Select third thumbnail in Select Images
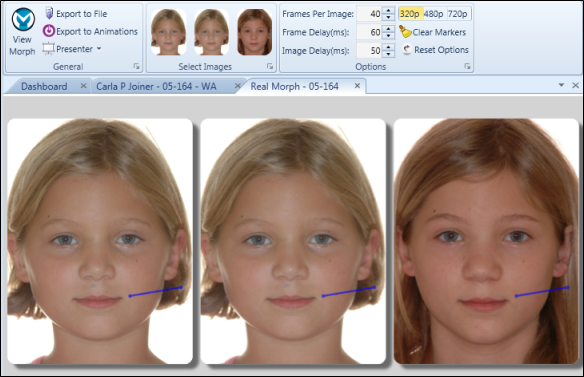Screen dimensions: 584x377 [x=254, y=32]
